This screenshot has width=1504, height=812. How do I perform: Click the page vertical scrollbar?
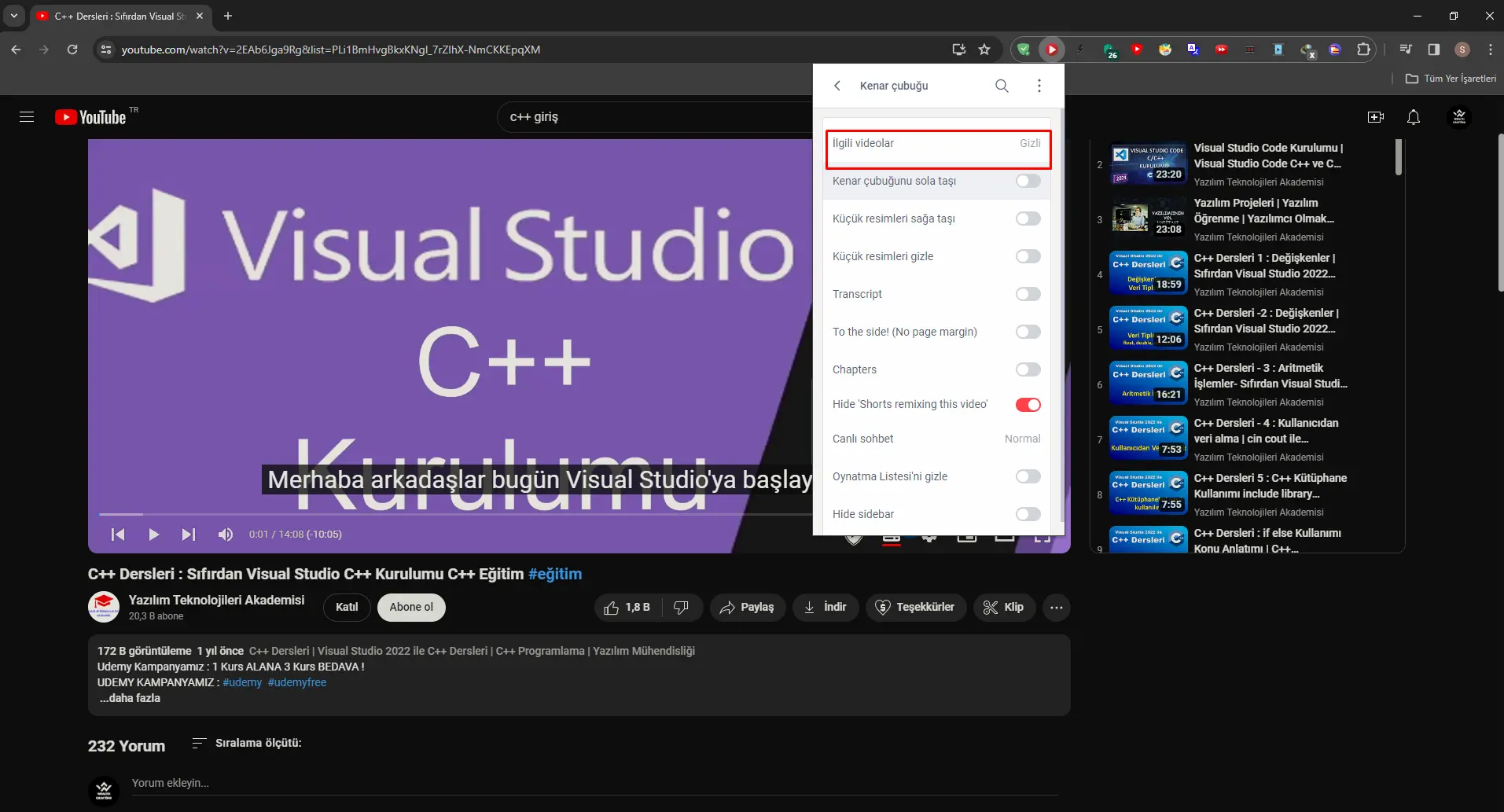[1501, 212]
